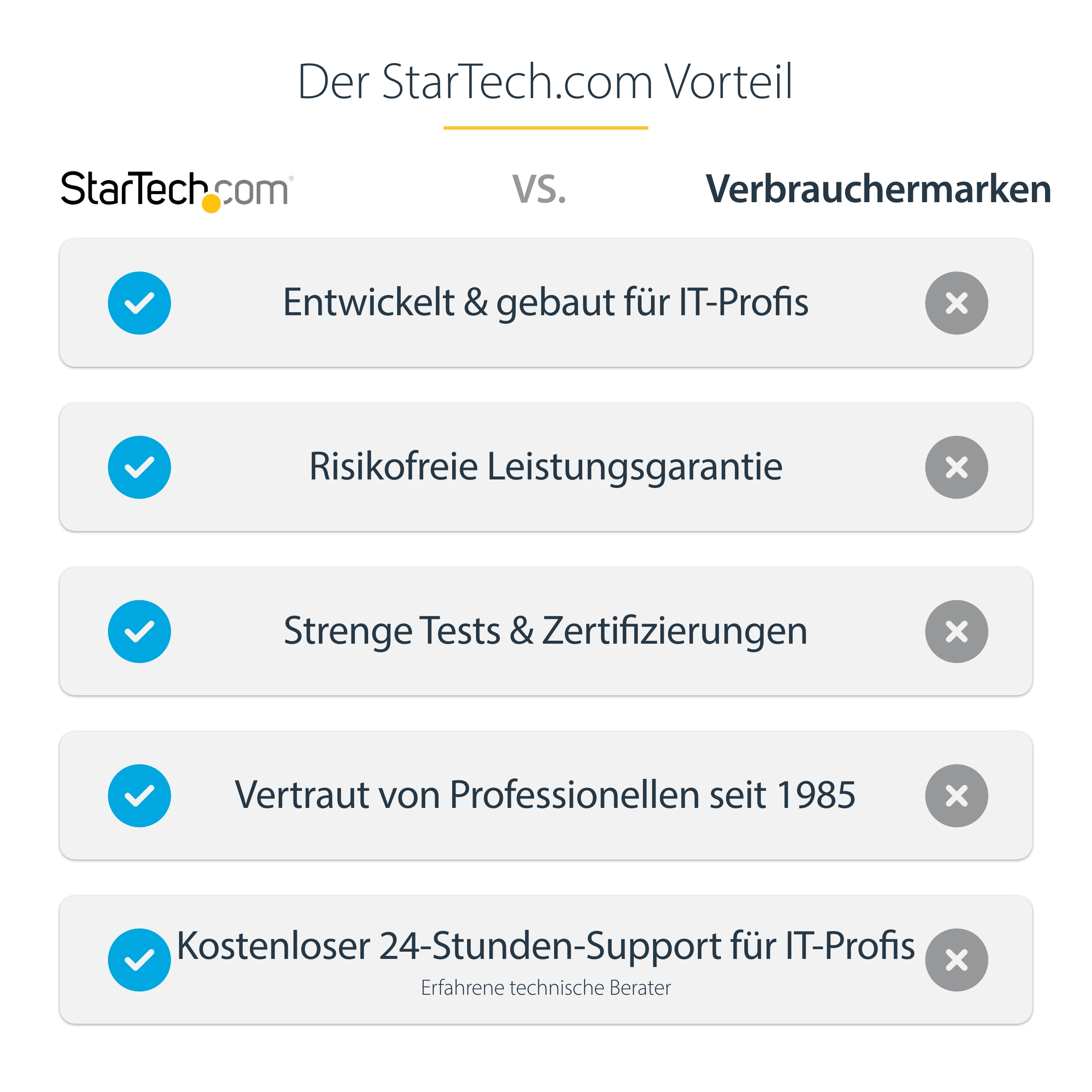The height and width of the screenshot is (1092, 1092).
Task: Click the gray X beside Kostenloser 24-Stunden-Support
Action: [x=956, y=960]
